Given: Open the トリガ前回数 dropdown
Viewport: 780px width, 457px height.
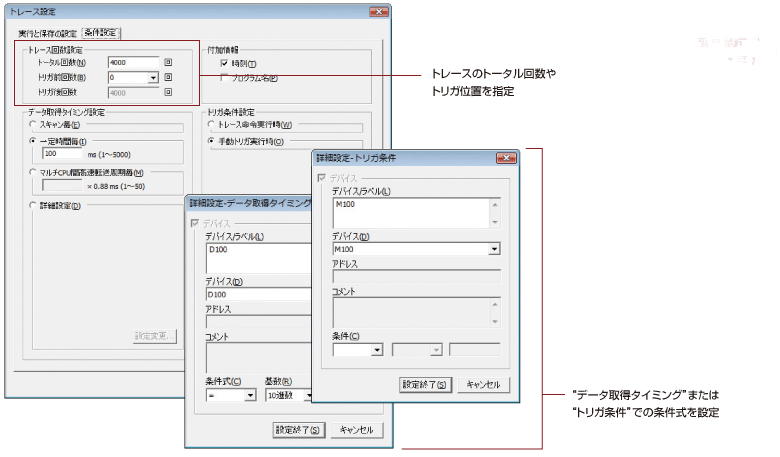Looking at the screenshot, I should coord(153,77).
